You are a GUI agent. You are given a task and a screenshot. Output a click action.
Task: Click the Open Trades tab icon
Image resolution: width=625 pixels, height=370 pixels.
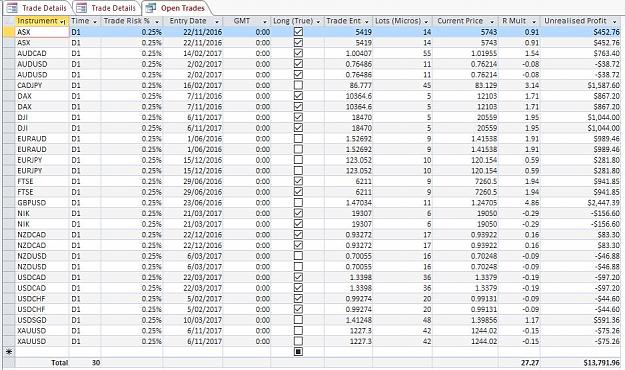point(150,8)
